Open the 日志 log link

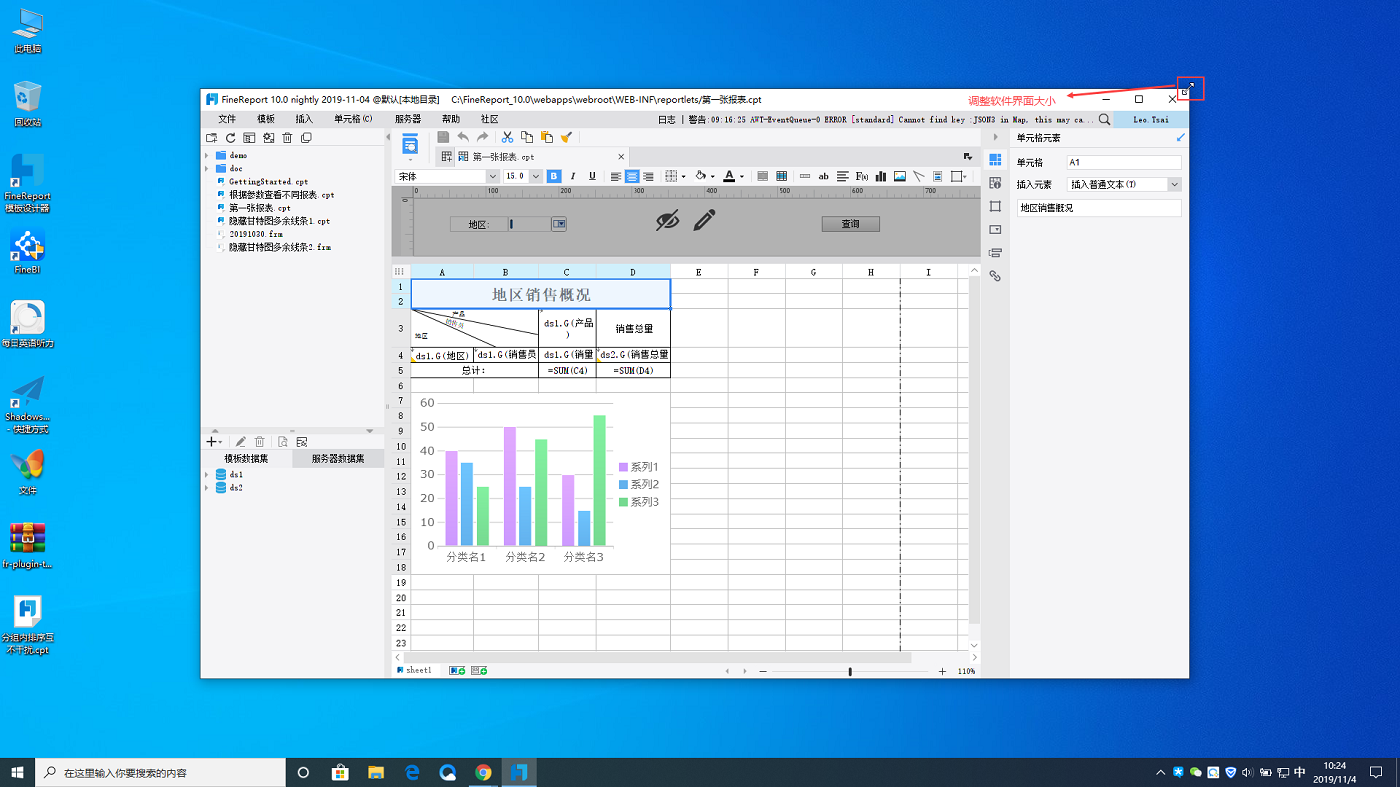[666, 119]
